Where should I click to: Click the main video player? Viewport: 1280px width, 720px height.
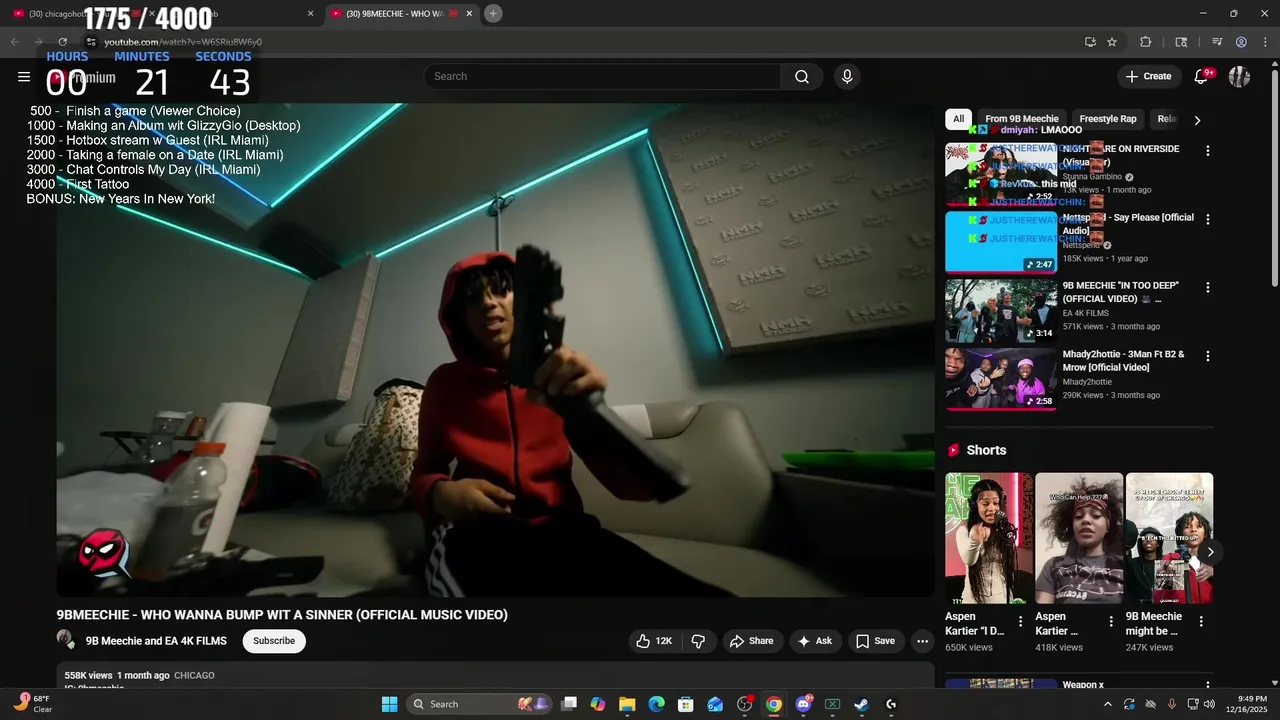click(495, 350)
